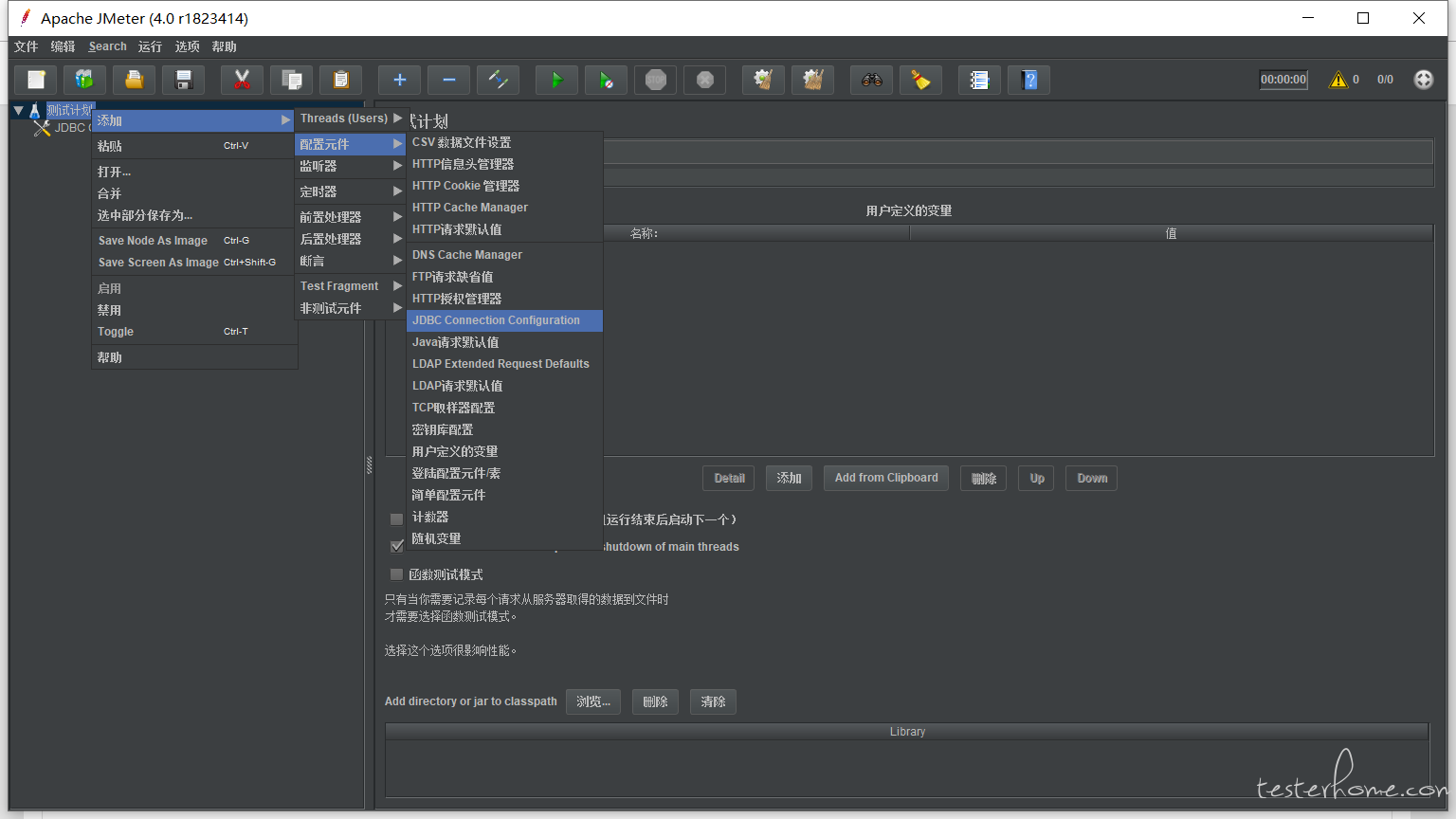Click the New test plan icon
Screen dimensions: 1456x819
click(36, 80)
